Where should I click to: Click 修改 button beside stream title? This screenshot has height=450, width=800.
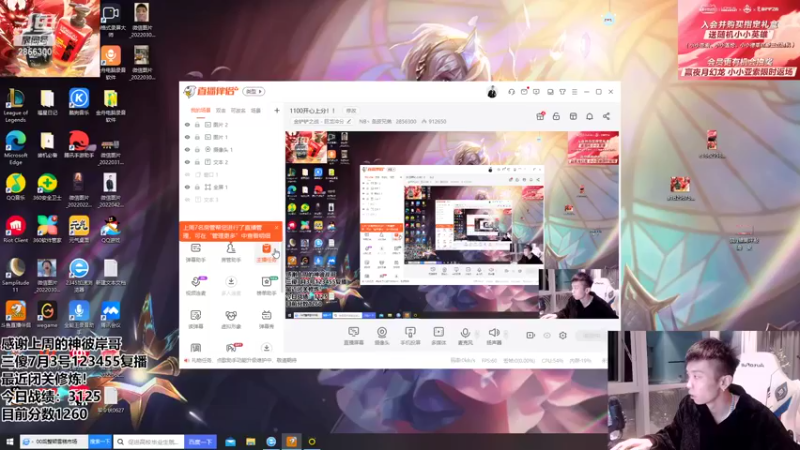[x=352, y=111]
